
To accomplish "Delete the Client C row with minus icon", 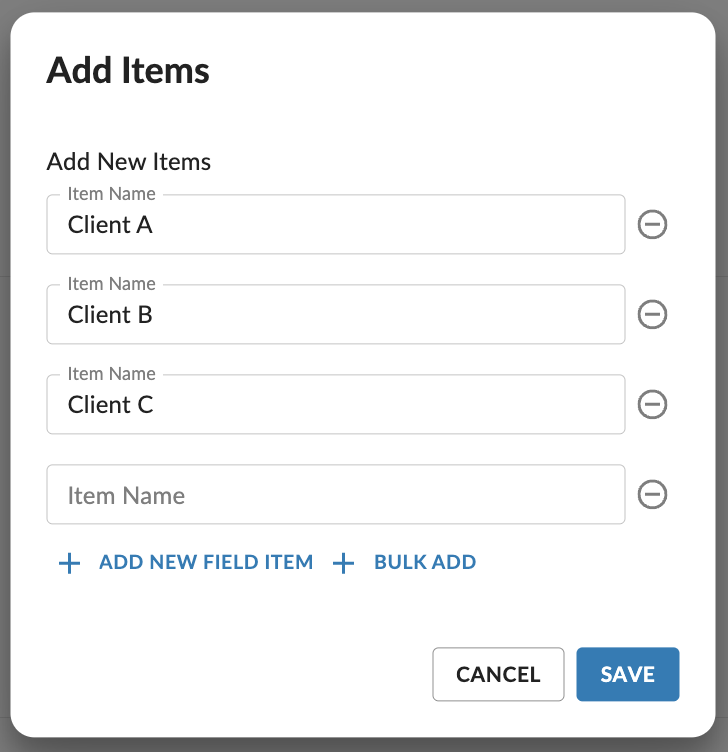I will click(x=652, y=404).
